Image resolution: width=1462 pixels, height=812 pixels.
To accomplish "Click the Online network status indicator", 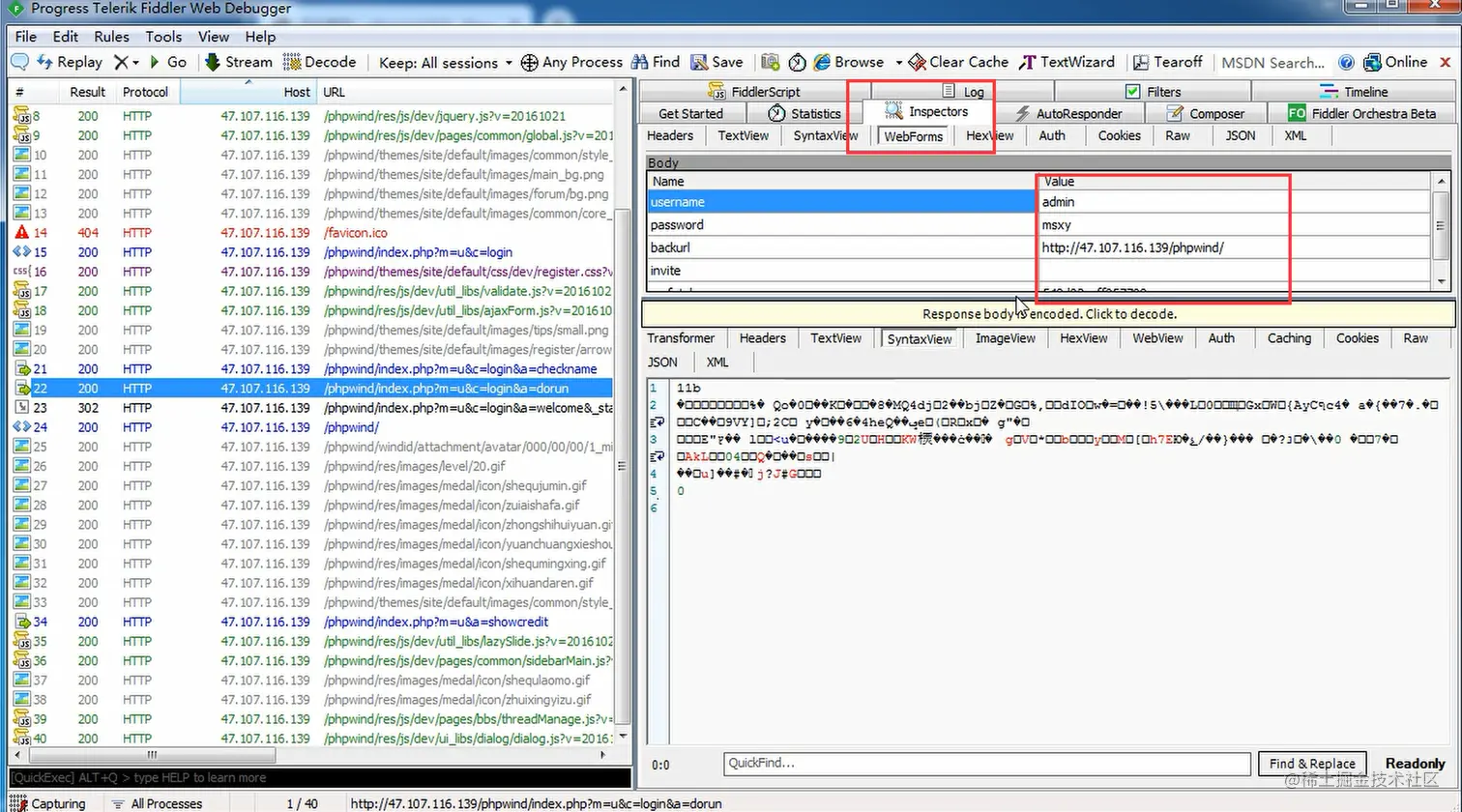I will (x=1395, y=62).
